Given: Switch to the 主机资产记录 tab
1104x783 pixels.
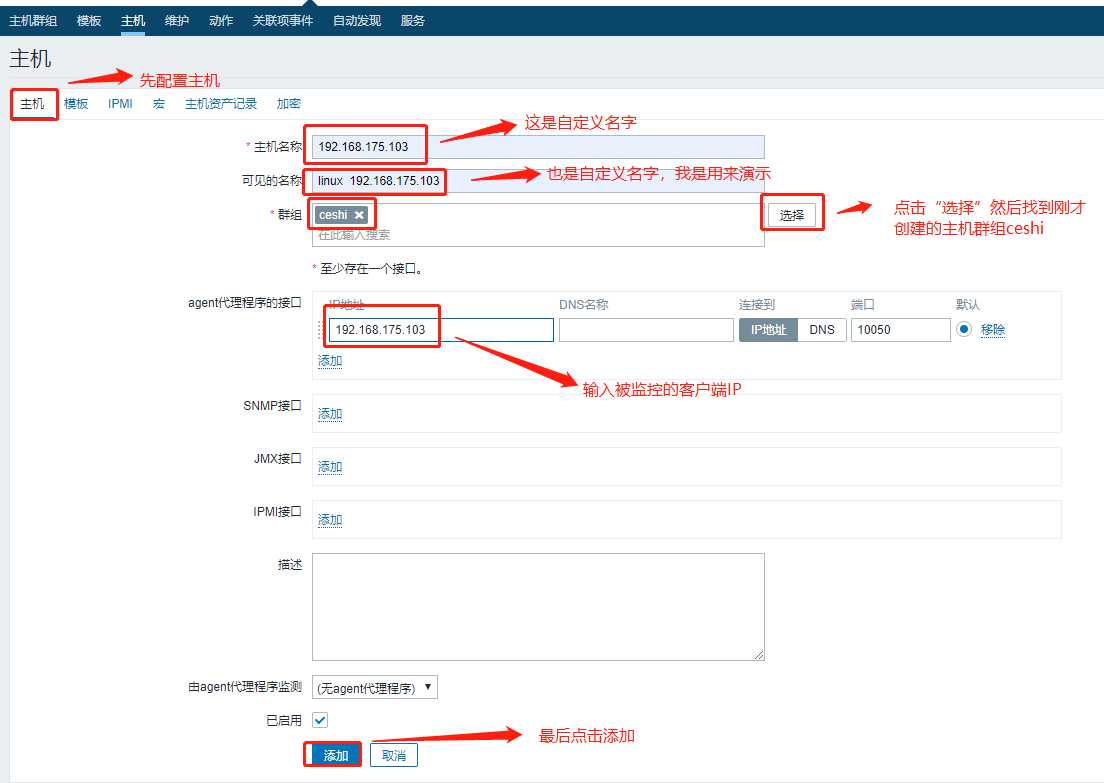Looking at the screenshot, I should [221, 104].
